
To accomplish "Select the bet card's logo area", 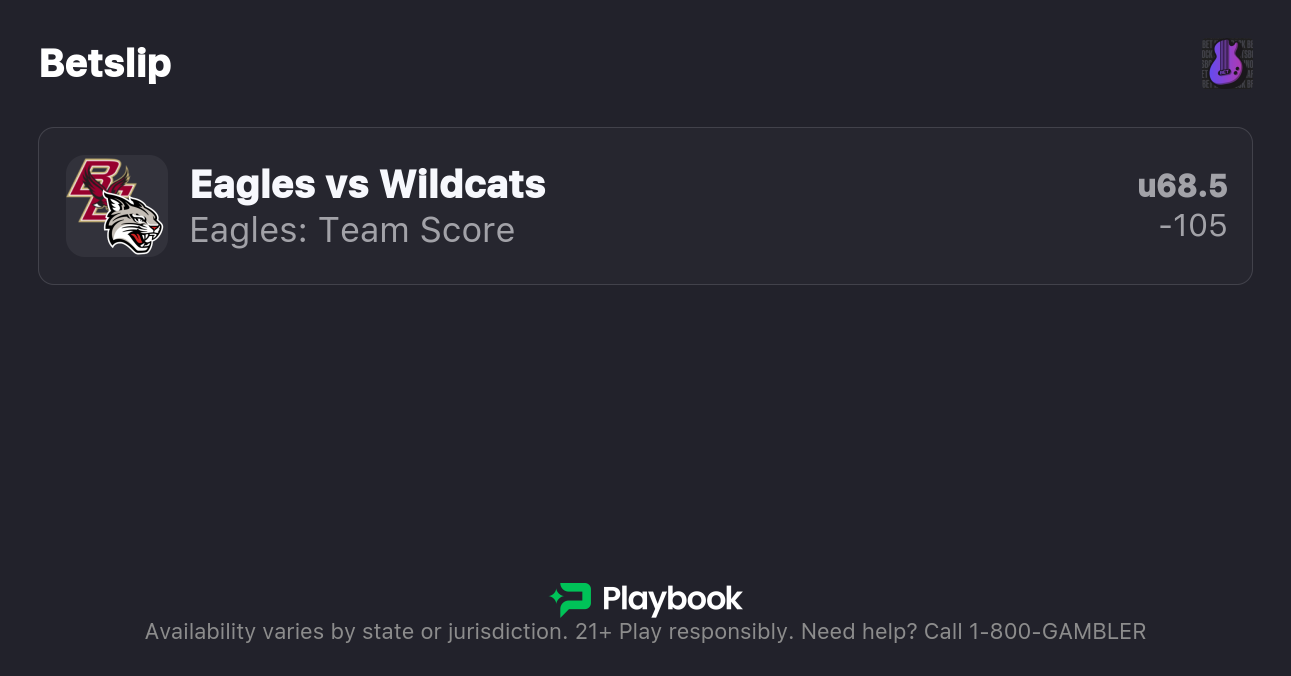I will tap(116, 205).
